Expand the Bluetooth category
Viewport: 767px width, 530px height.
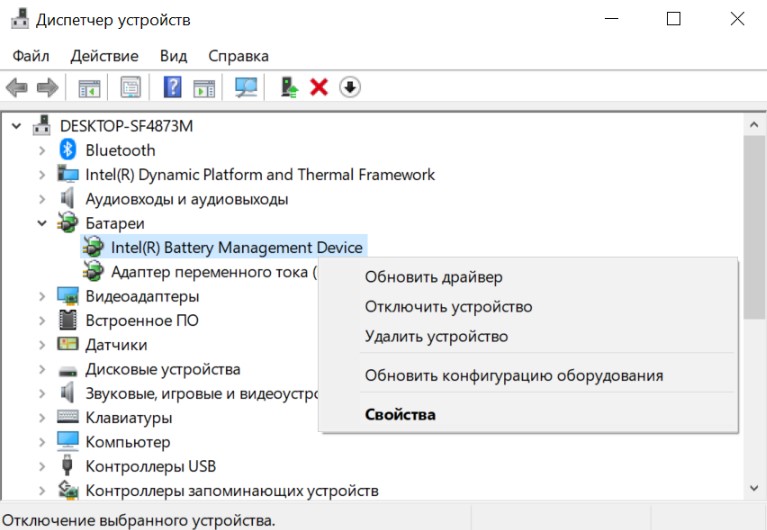[42, 150]
